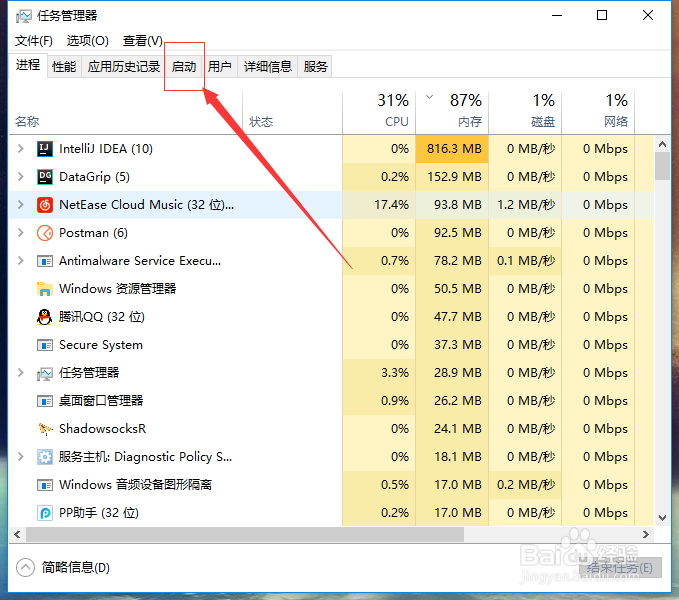Click the Antimalware Service Executable icon

pos(45,261)
